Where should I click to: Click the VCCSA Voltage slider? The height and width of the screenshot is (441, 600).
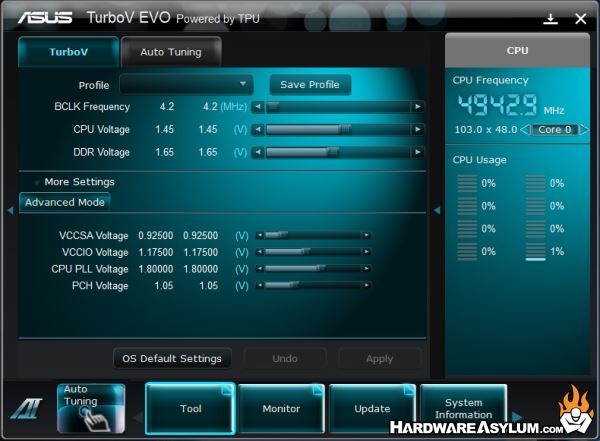(313, 235)
